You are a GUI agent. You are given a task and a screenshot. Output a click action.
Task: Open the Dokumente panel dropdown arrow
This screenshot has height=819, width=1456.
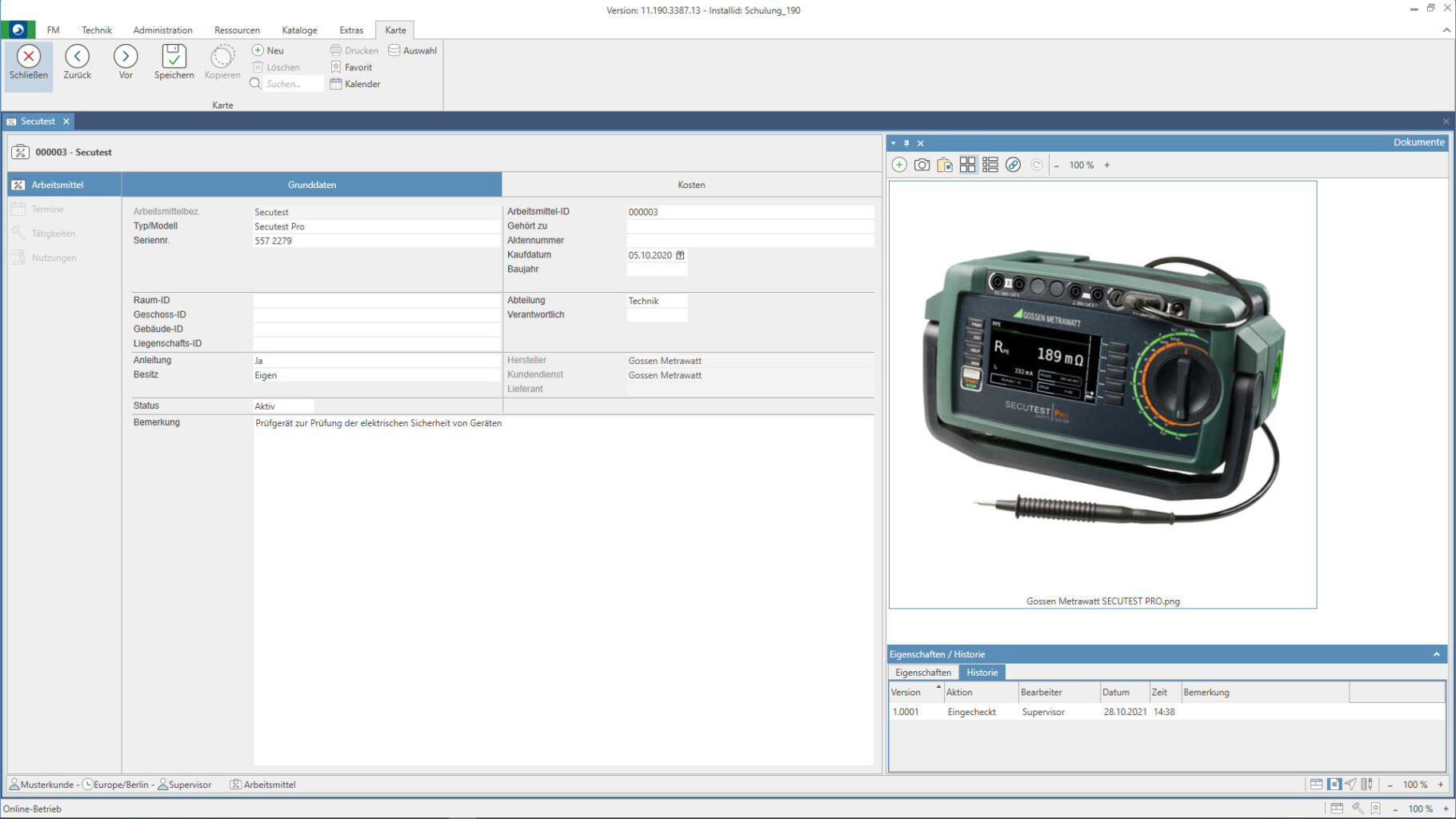click(893, 143)
